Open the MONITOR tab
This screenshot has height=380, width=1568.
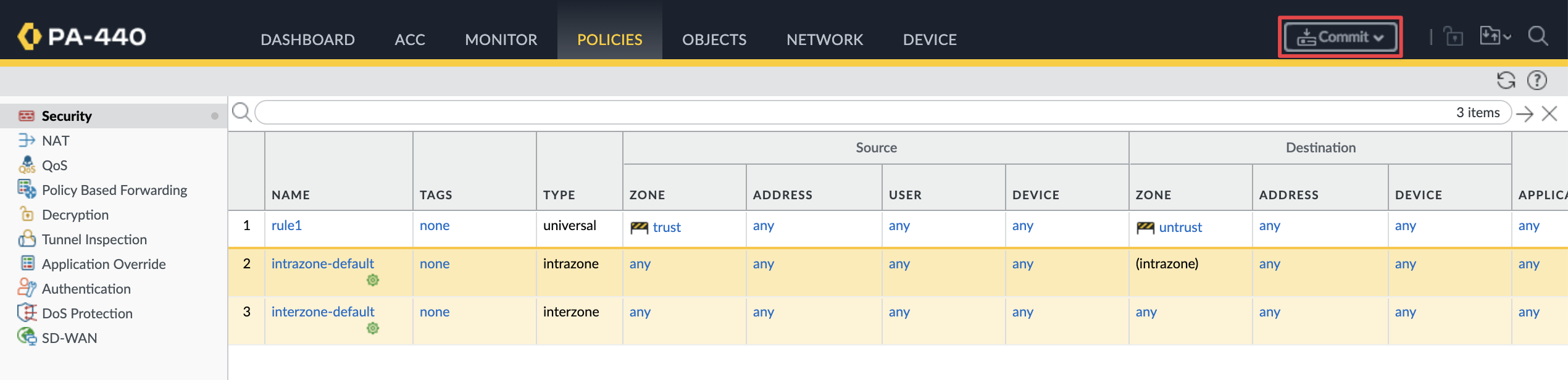(501, 39)
